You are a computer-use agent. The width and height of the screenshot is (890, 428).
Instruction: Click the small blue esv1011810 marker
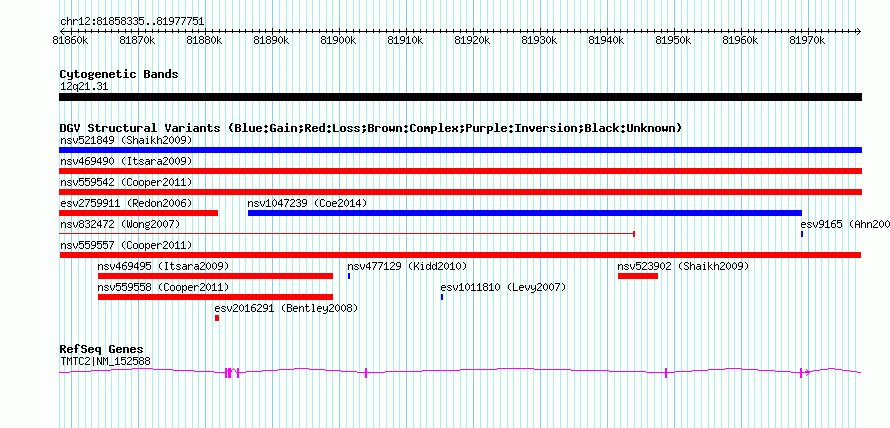442,297
